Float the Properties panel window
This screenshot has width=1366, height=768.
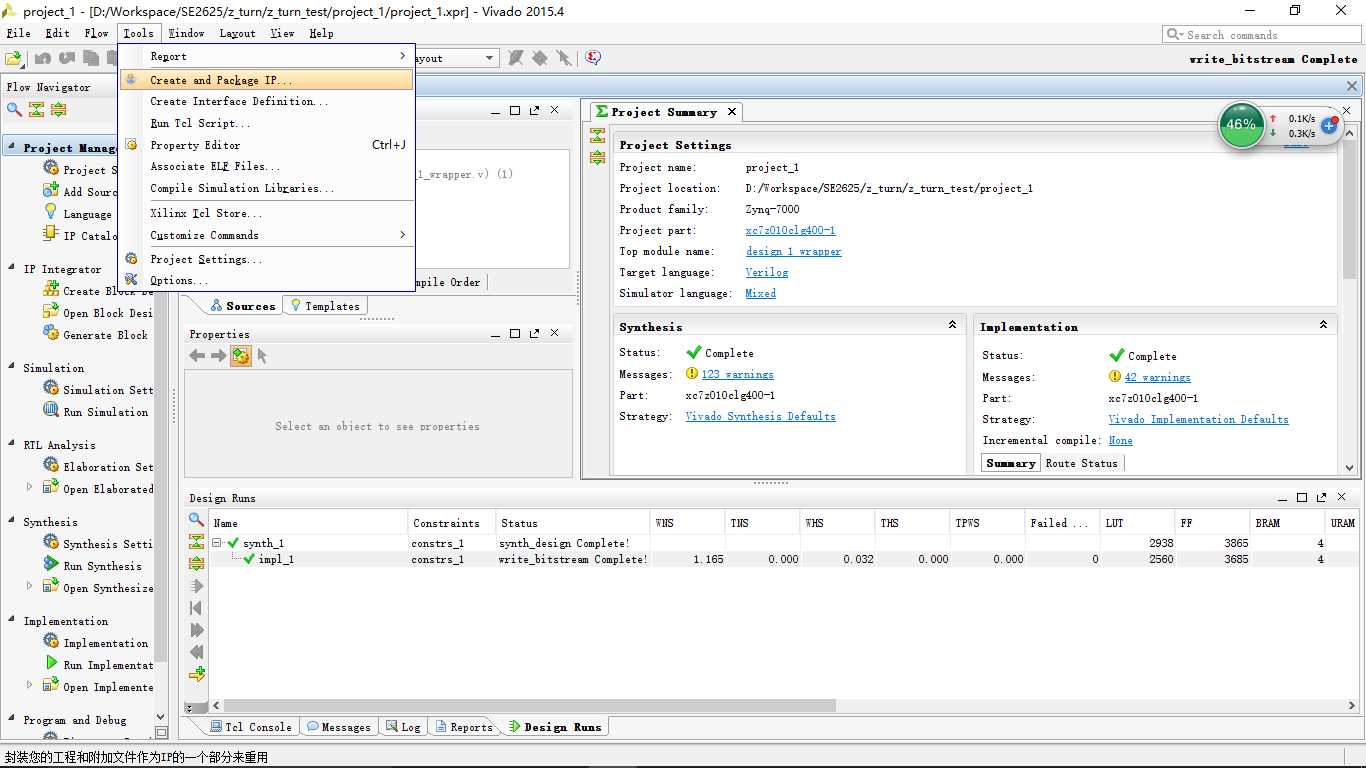[535, 333]
